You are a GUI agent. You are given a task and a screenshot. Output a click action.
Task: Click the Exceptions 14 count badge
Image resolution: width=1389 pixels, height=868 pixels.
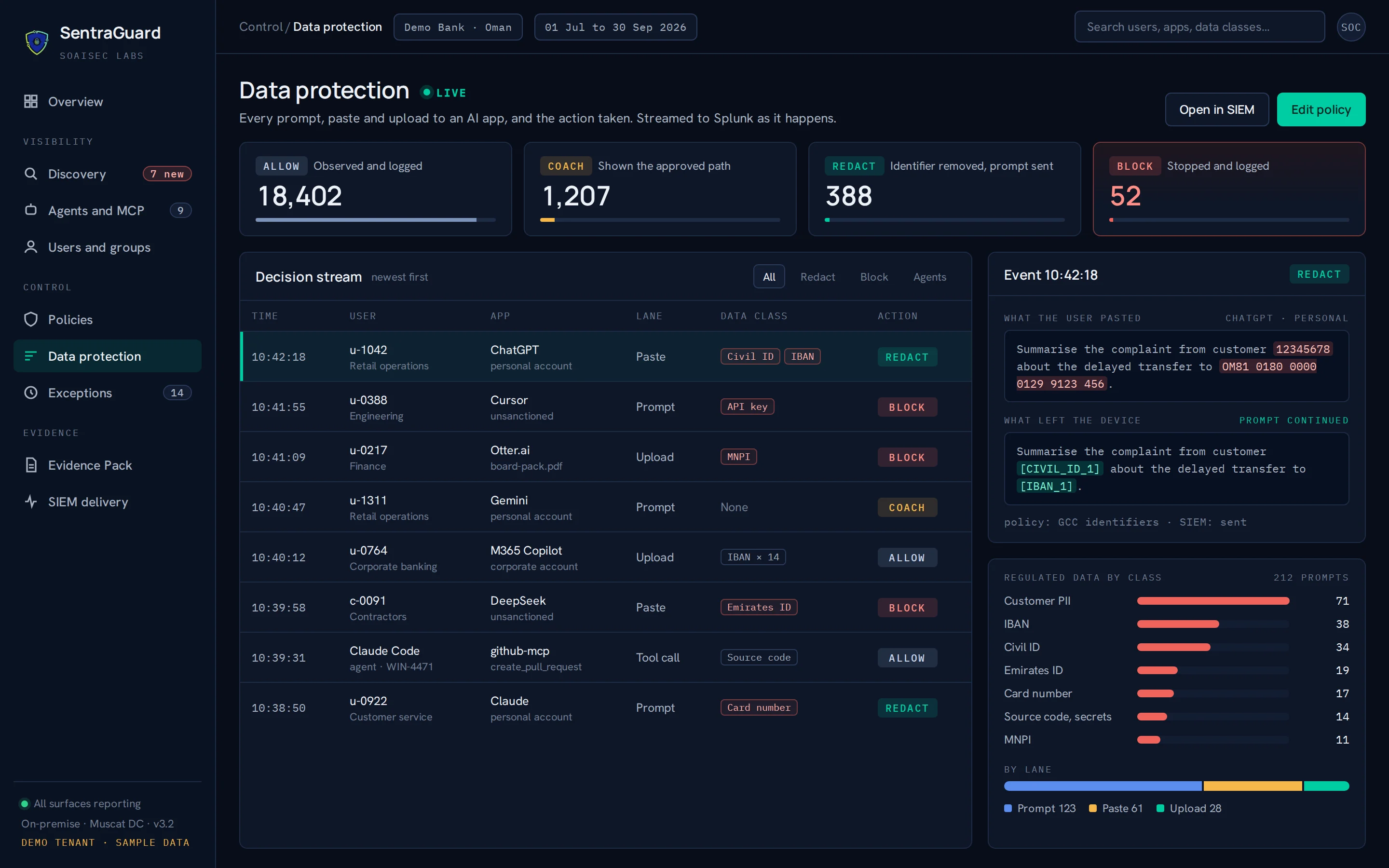pyautogui.click(x=177, y=393)
